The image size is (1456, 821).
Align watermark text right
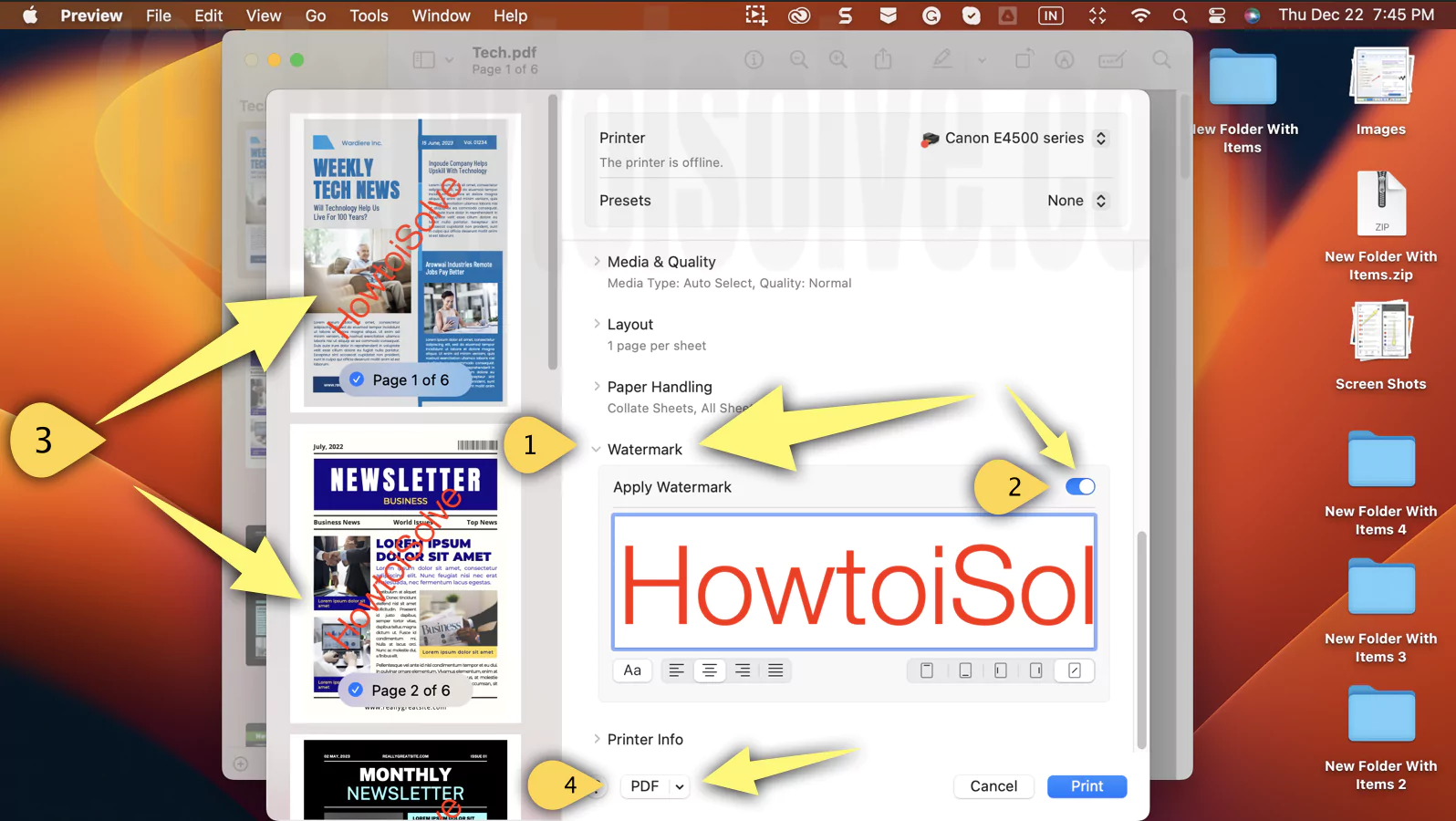(x=743, y=670)
